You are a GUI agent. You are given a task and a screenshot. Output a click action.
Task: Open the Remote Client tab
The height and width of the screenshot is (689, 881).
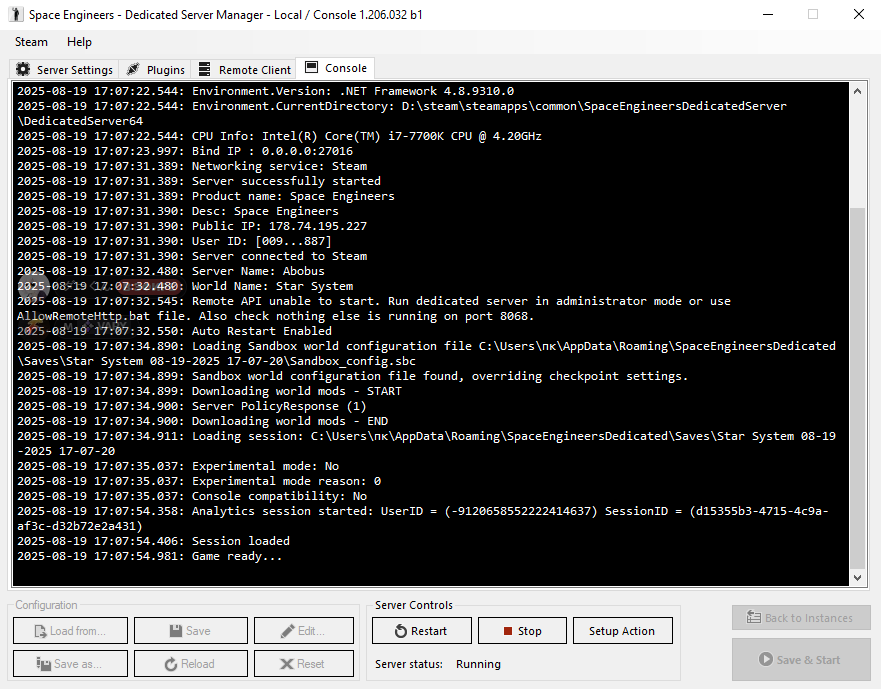tap(245, 70)
